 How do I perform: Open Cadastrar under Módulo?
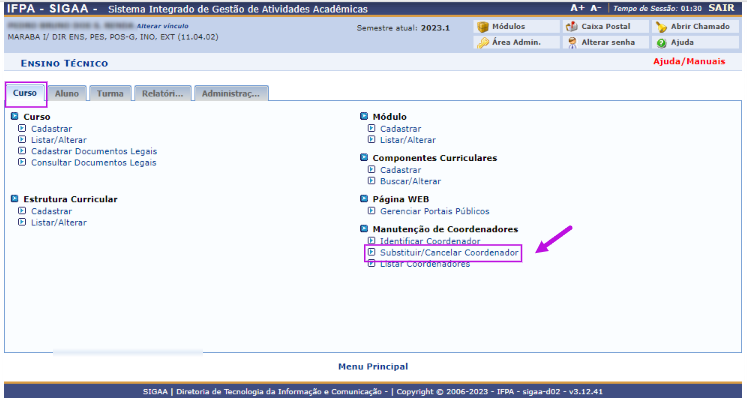(400, 129)
